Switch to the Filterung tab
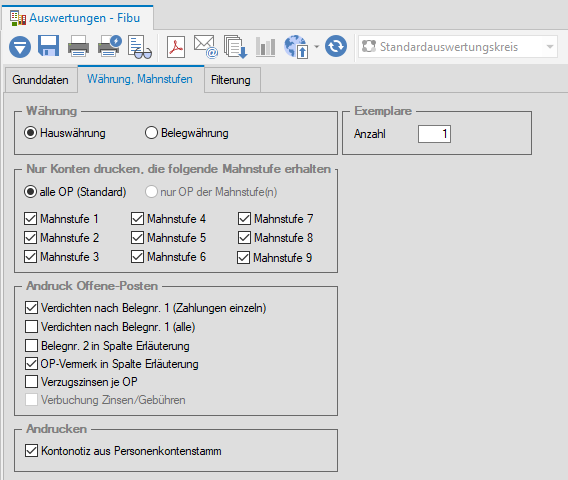The image size is (568, 480). [x=231, y=80]
